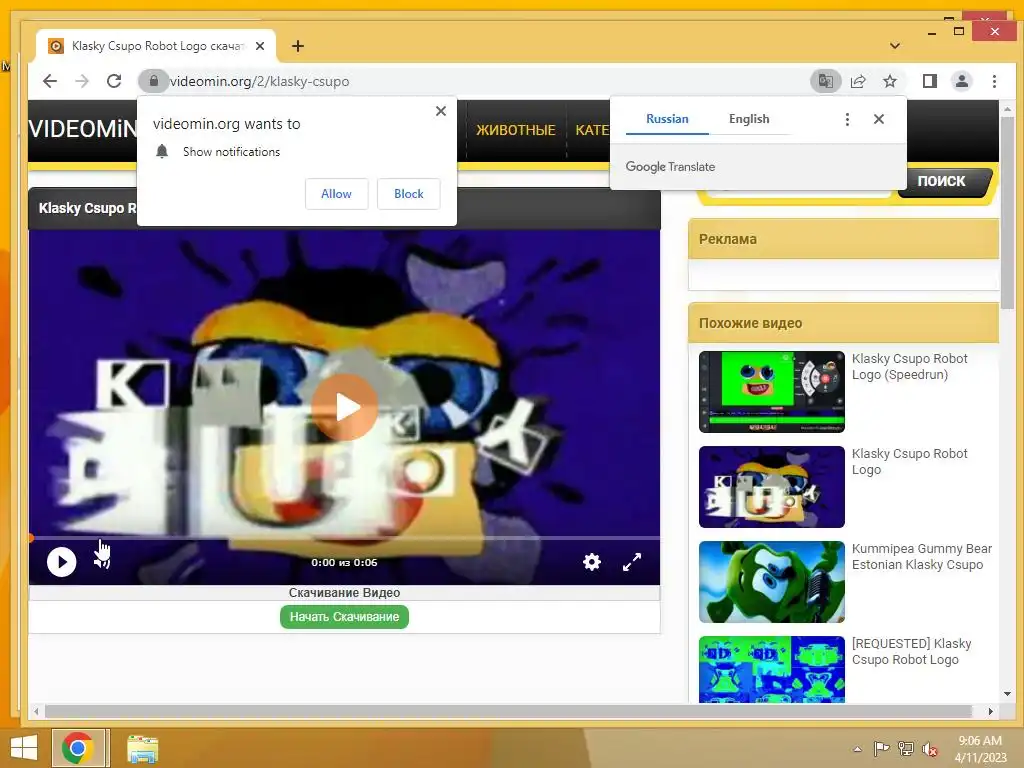This screenshot has width=1024, height=768.
Task: Dismiss the notification permission prompt
Action: (x=441, y=111)
